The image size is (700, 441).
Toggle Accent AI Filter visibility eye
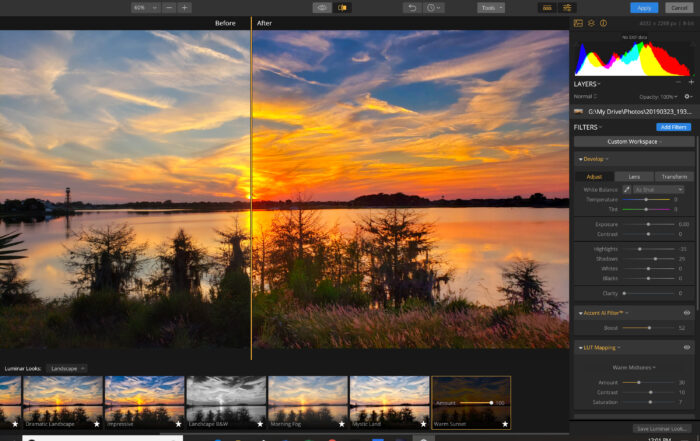[x=687, y=313]
